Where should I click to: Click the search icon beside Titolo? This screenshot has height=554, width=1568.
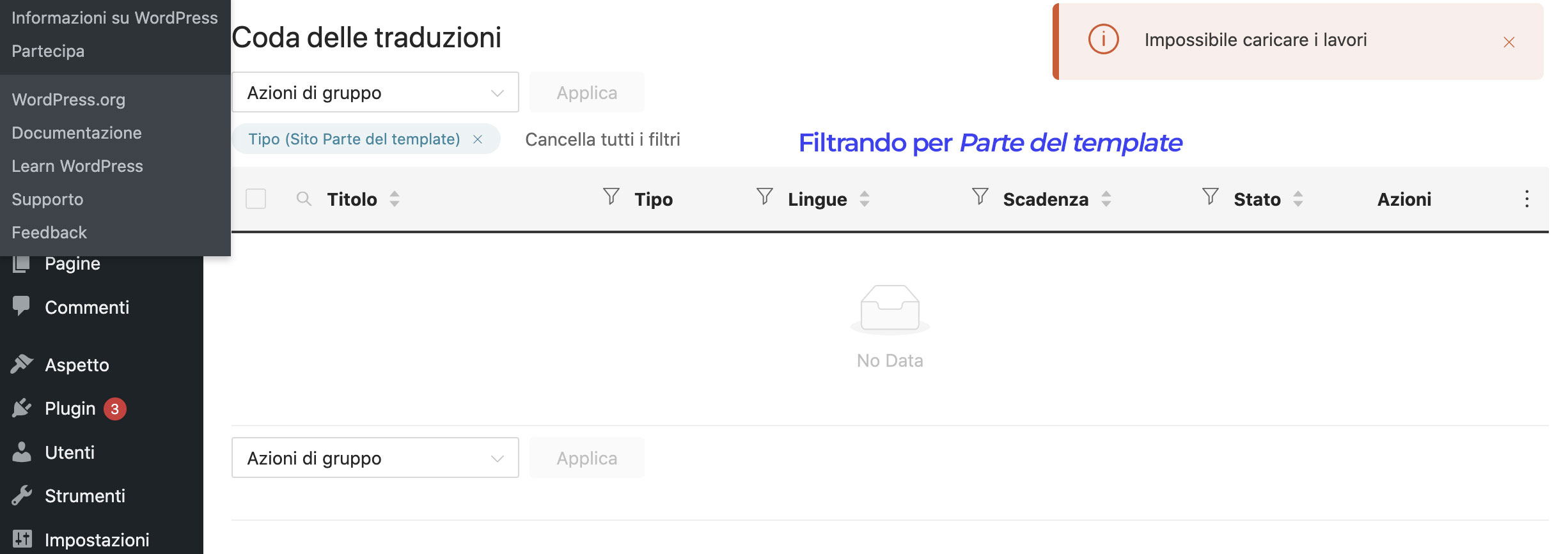pos(304,199)
